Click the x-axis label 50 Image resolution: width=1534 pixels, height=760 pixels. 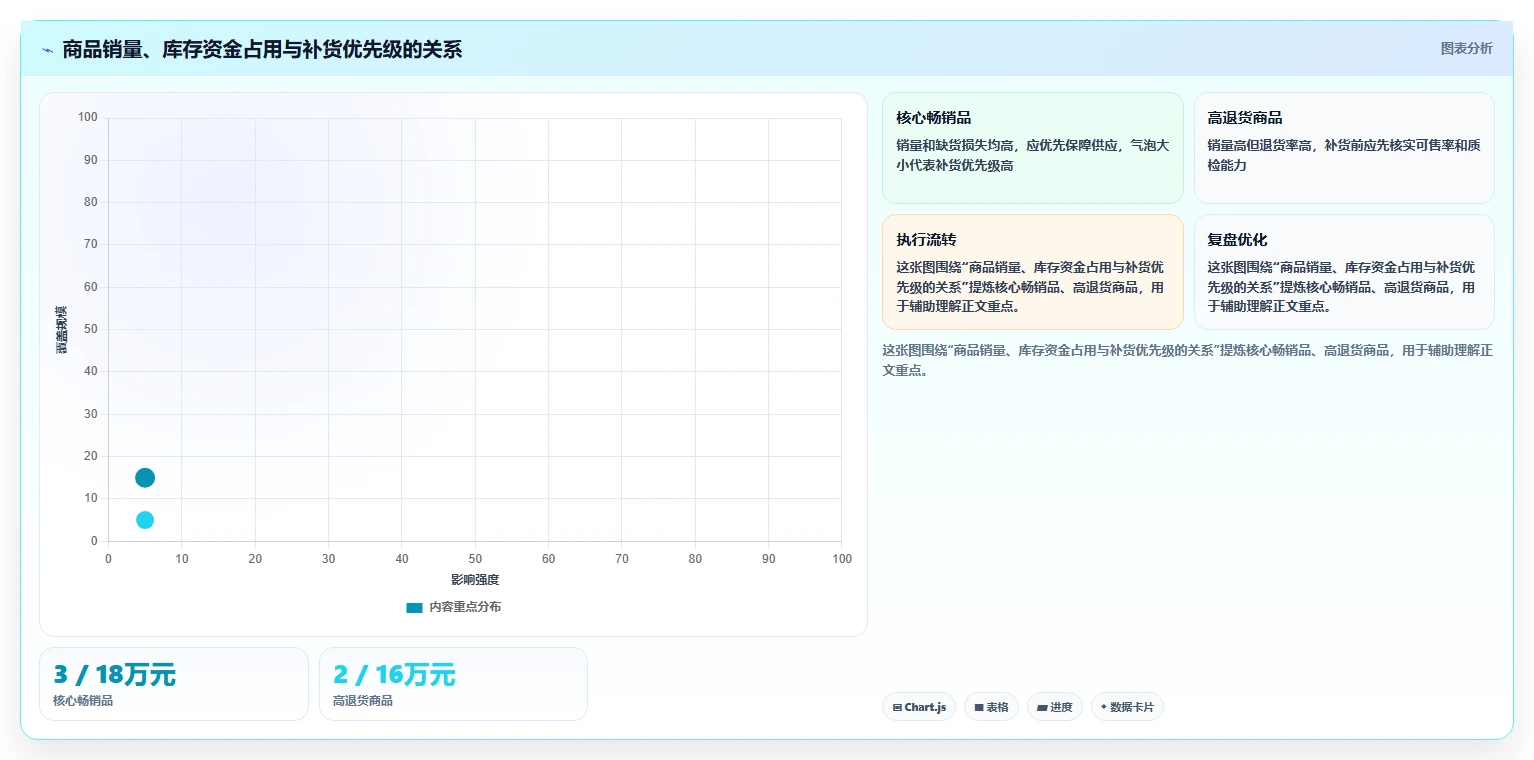tap(475, 559)
